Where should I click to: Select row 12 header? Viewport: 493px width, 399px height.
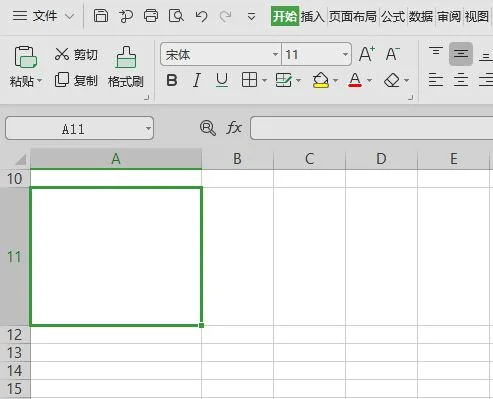tap(15, 335)
